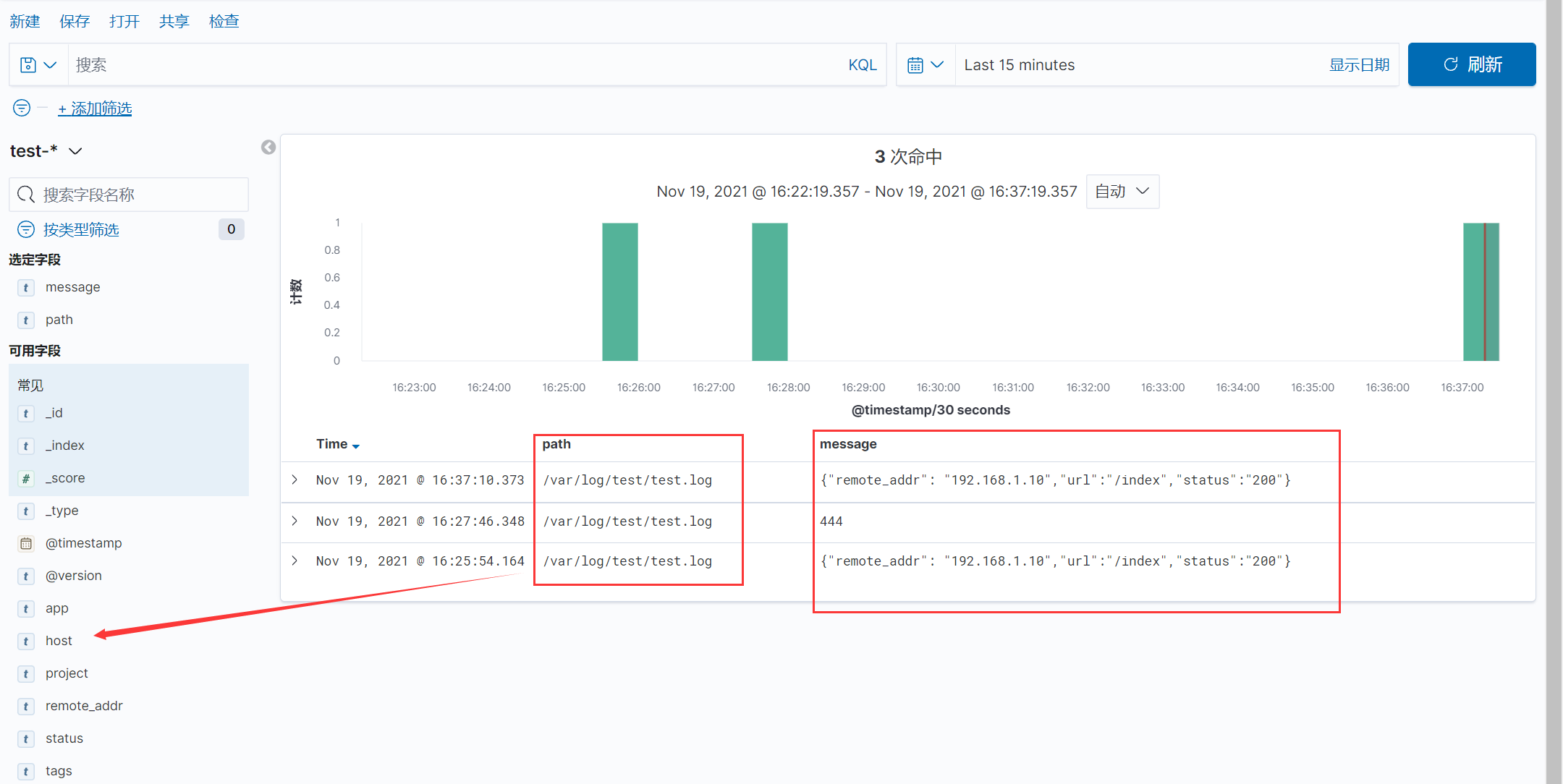Click the histogram bar near 16:37:00

(1481, 291)
